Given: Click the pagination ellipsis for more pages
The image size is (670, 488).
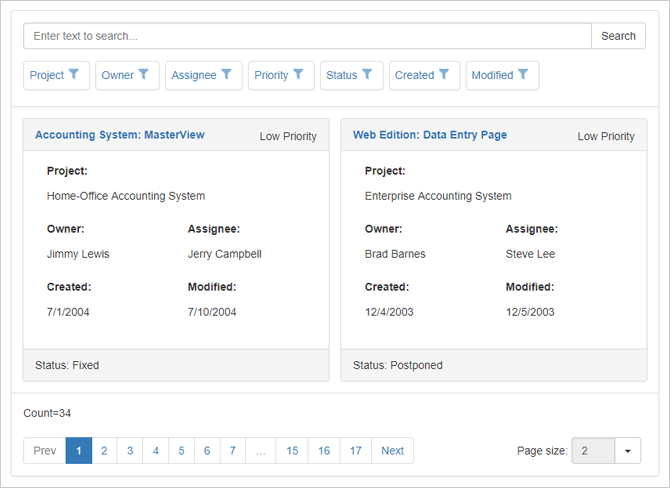Looking at the screenshot, I should click(261, 451).
